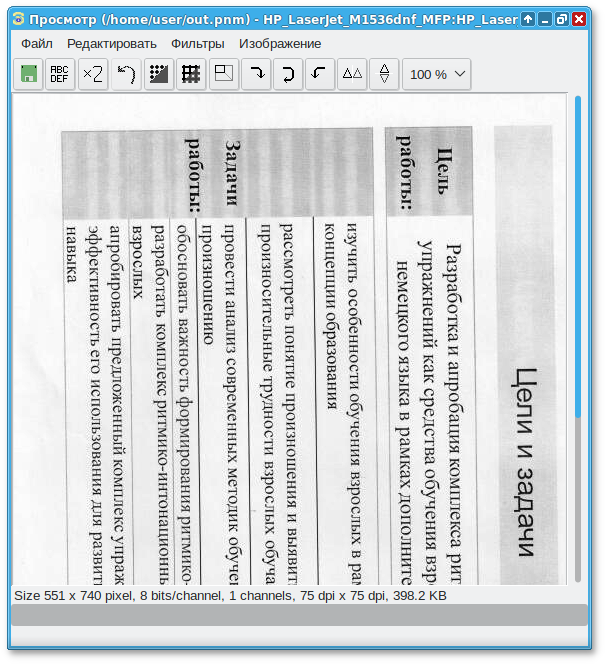This screenshot has width=605, height=664.
Task: Open the Редактировать menu
Action: 112,44
